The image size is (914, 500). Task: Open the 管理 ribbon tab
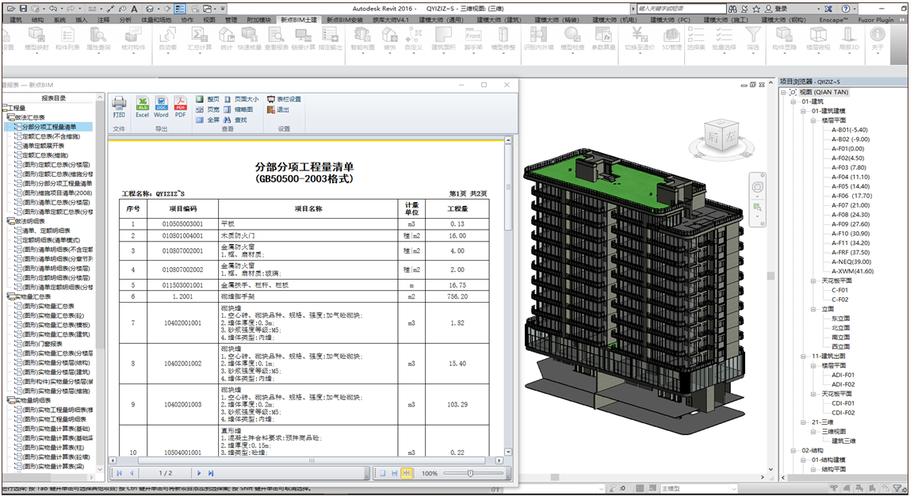[231, 20]
